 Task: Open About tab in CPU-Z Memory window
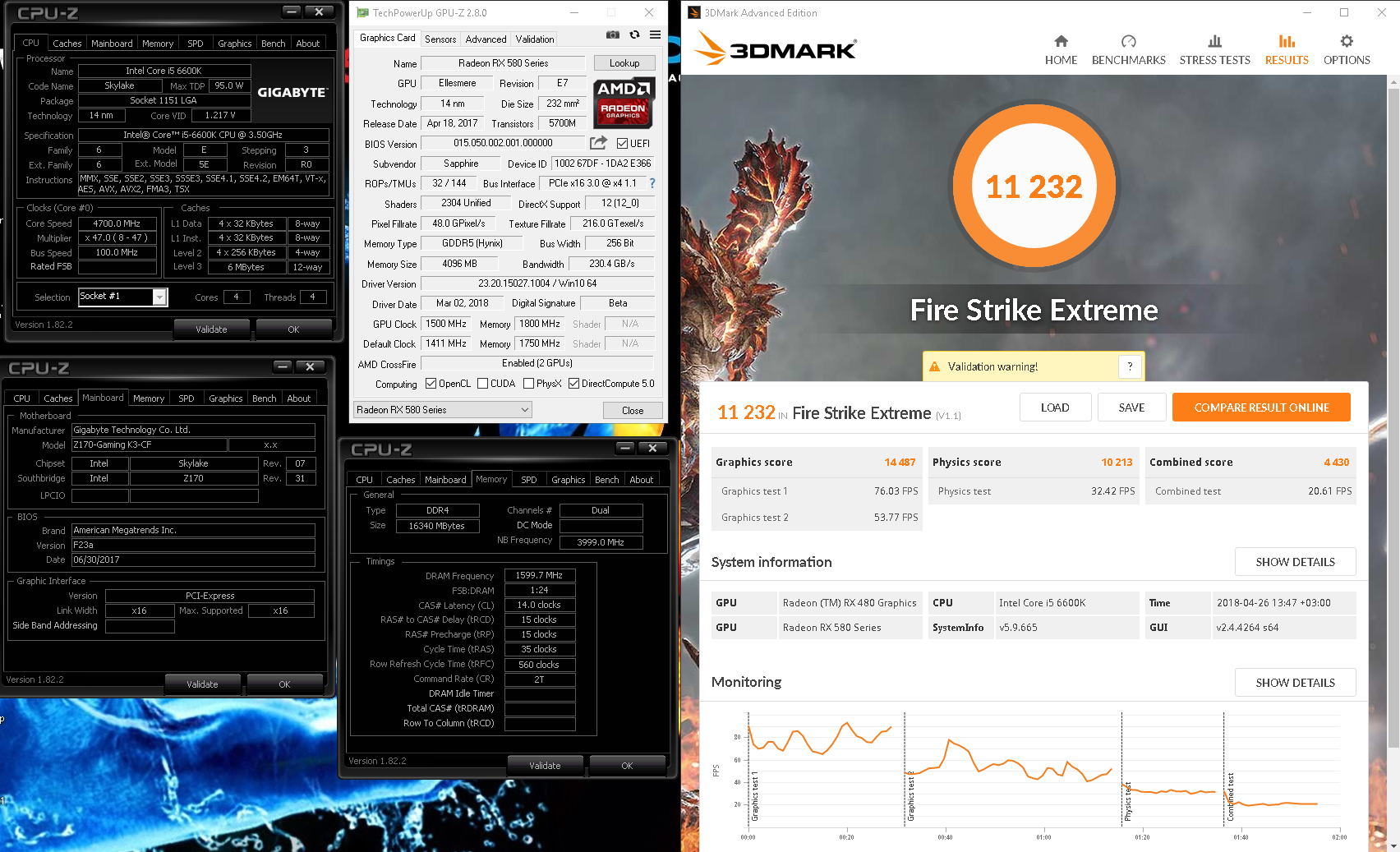(x=642, y=480)
